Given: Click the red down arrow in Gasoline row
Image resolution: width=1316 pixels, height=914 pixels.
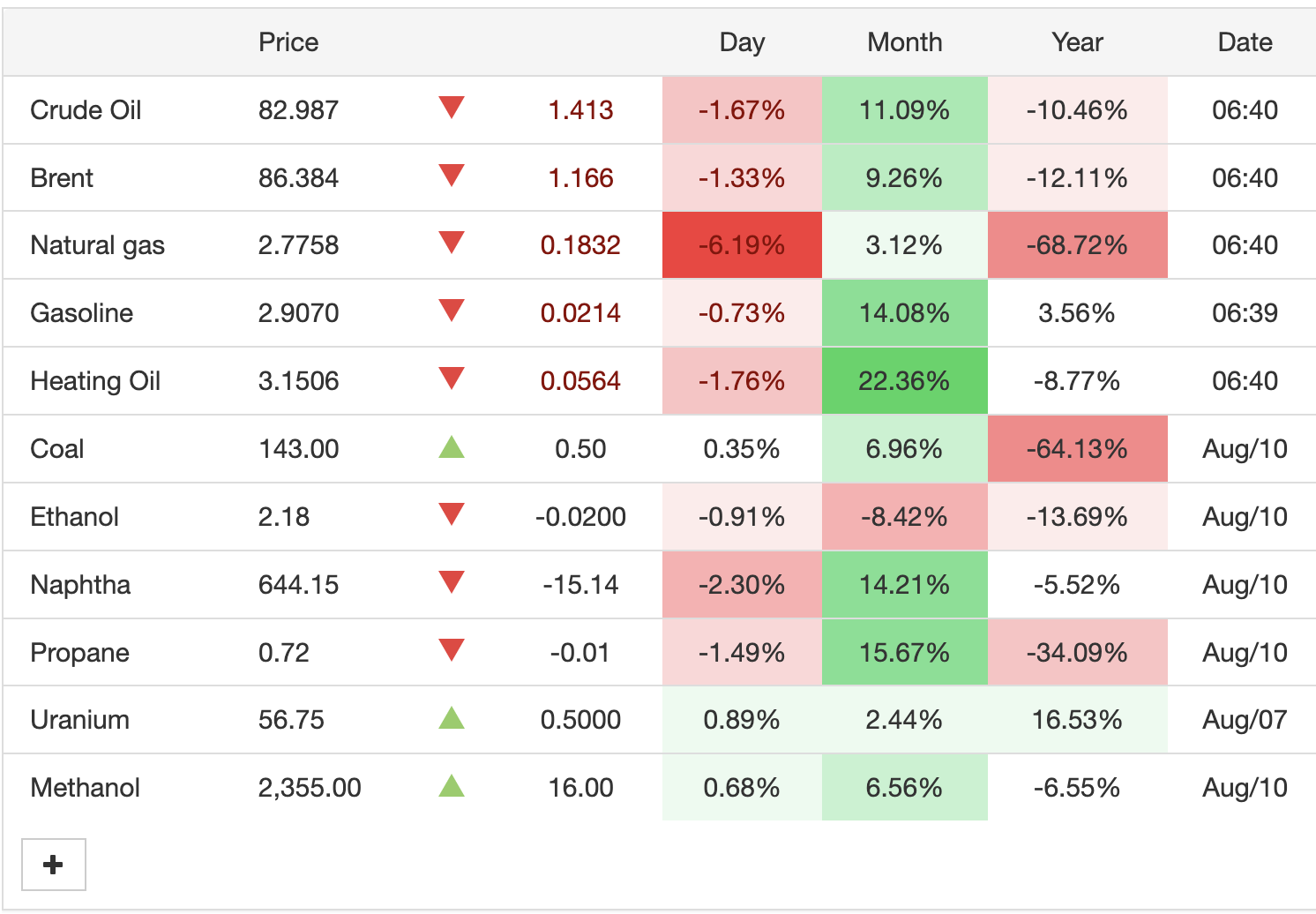Looking at the screenshot, I should (452, 311).
